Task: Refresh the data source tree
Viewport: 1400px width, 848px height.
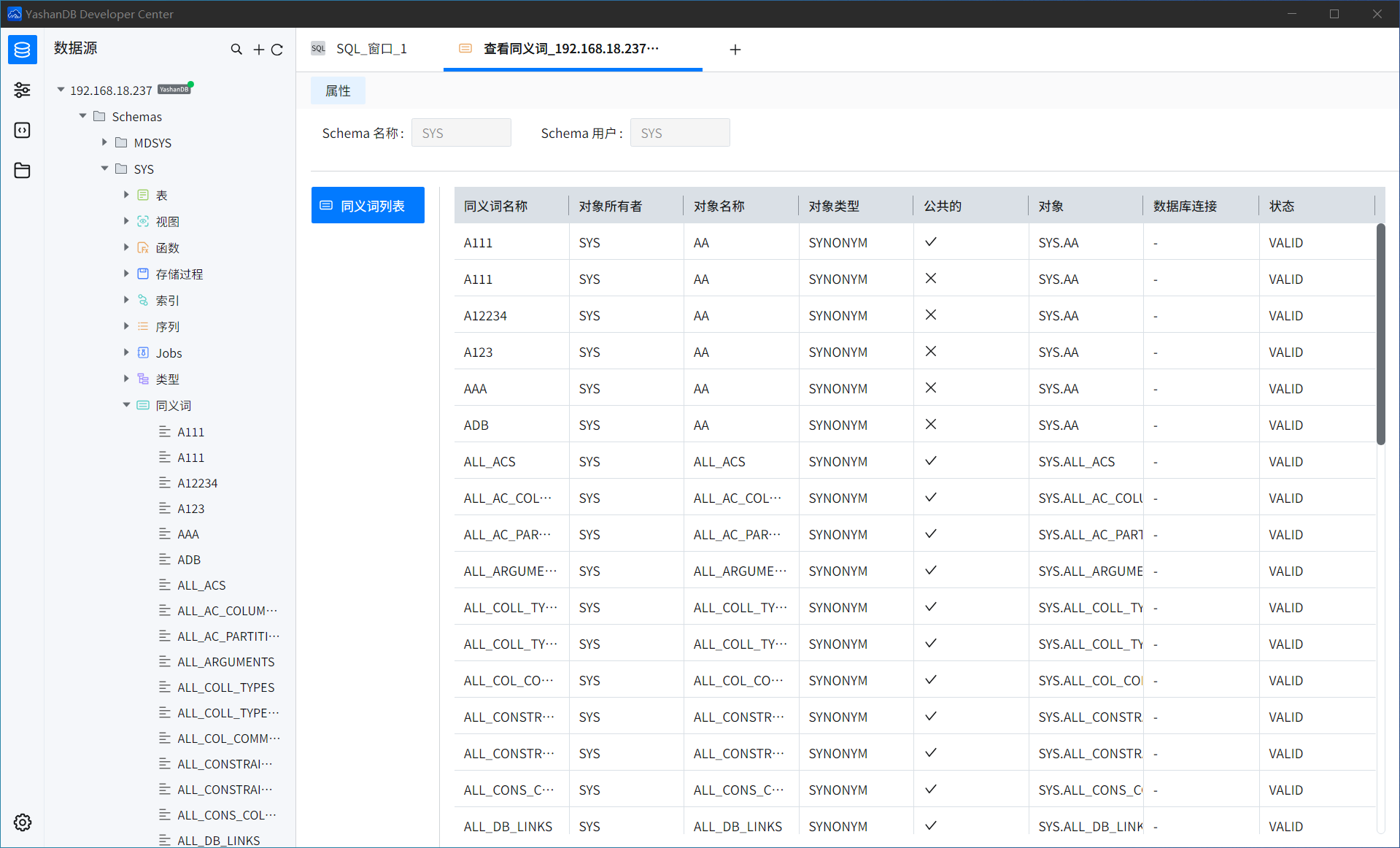Action: 277,50
